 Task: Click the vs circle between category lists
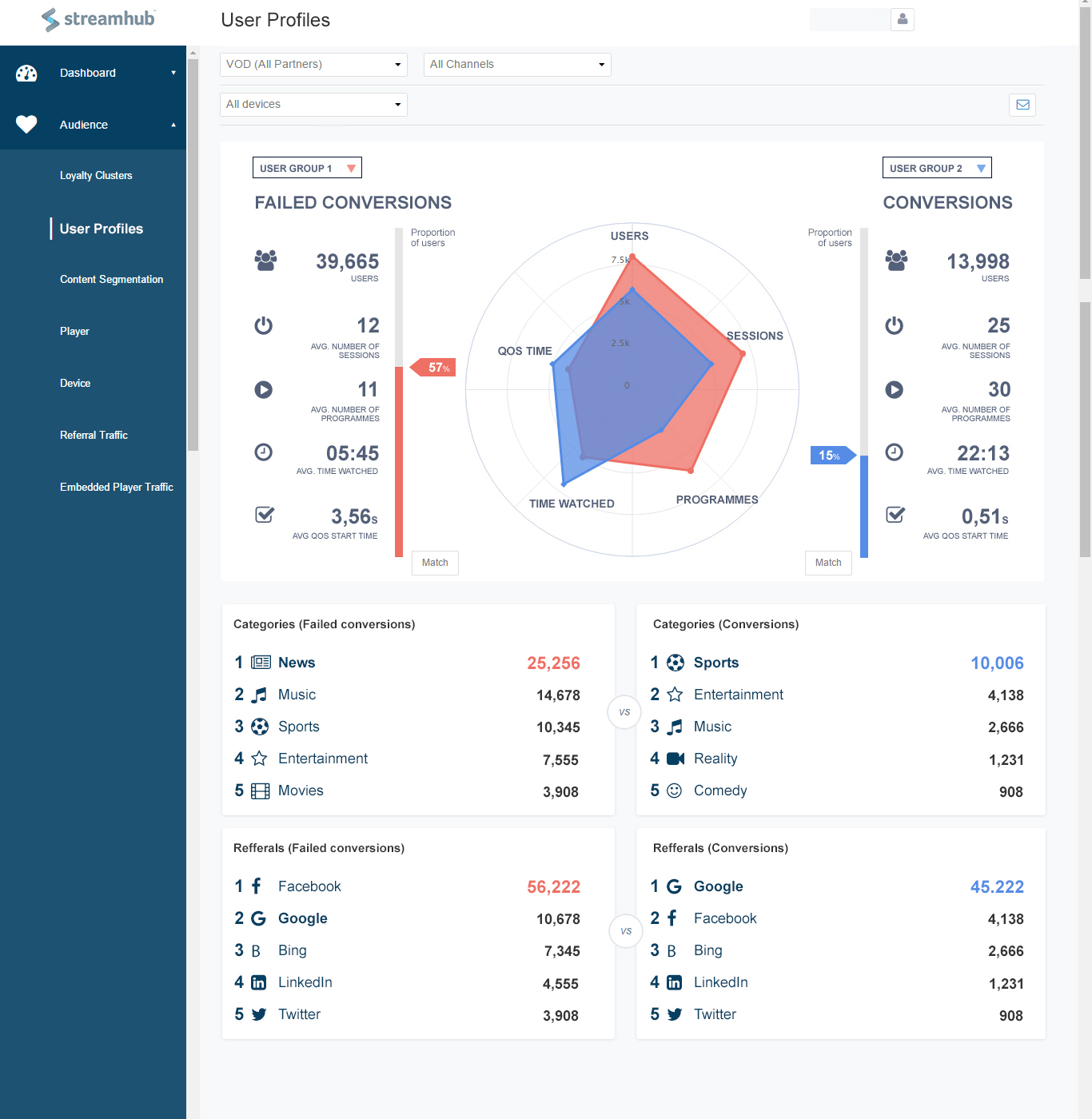point(624,712)
